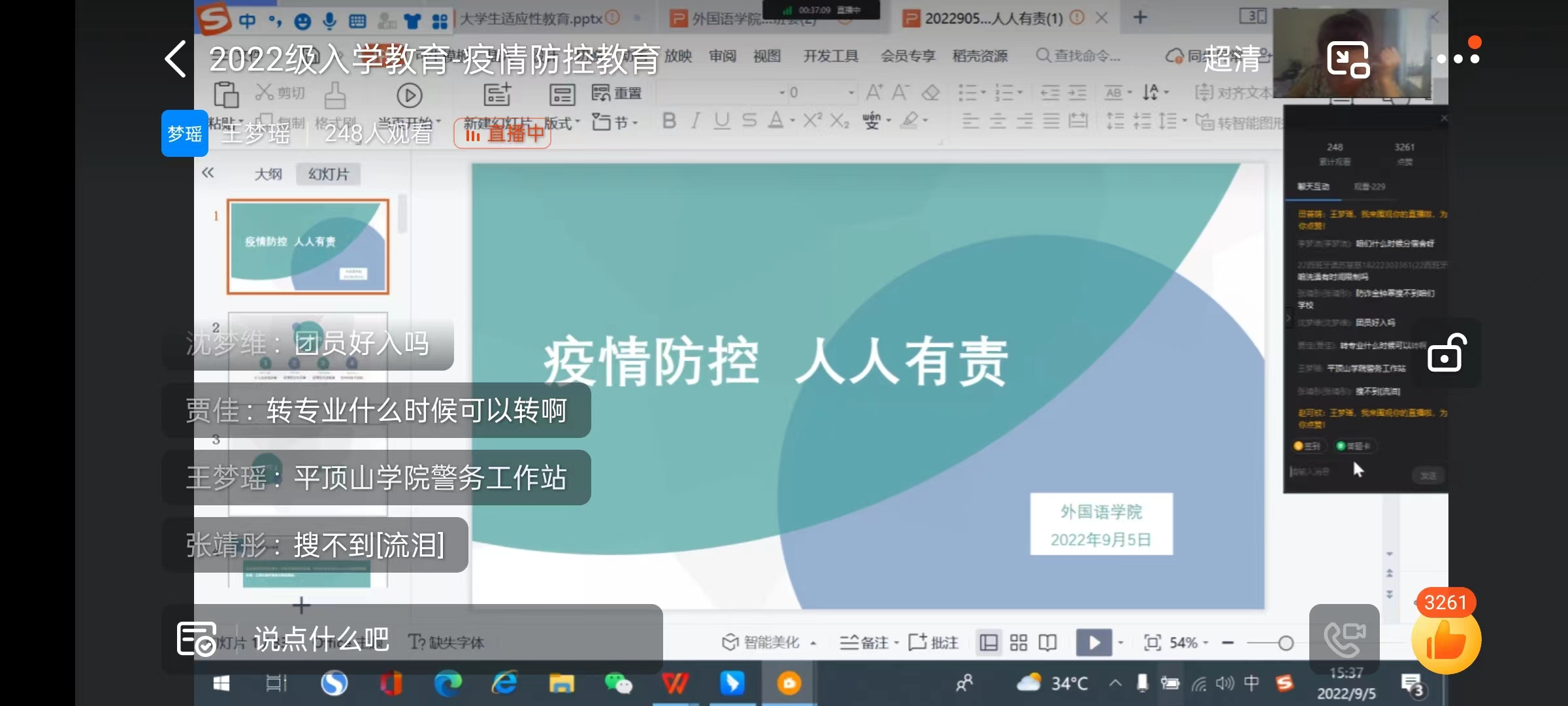Open the 梦瑶 streamer avatar badge
The height and width of the screenshot is (706, 1568).
(x=185, y=133)
